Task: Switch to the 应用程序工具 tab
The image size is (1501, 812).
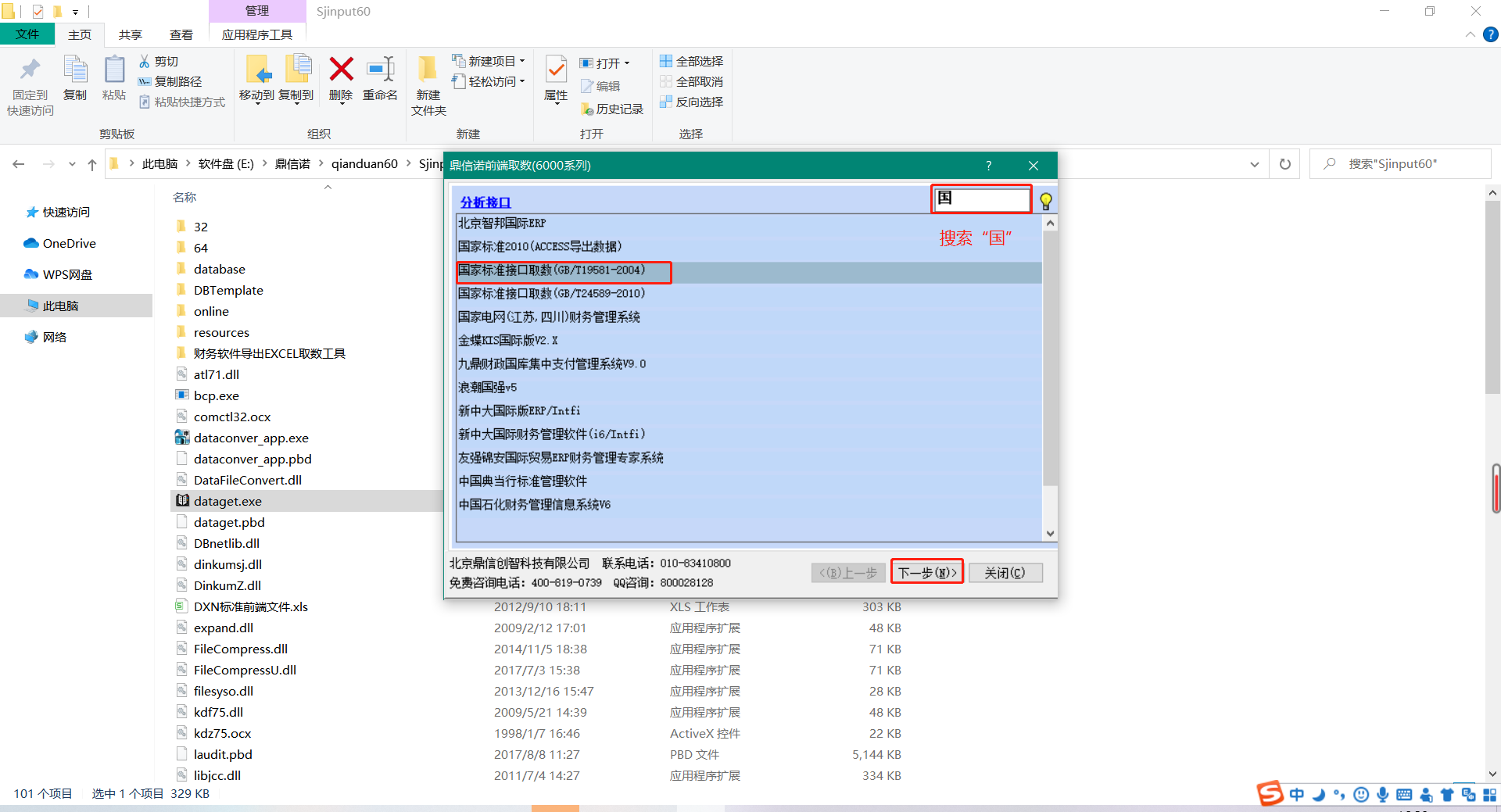Action: [x=257, y=34]
